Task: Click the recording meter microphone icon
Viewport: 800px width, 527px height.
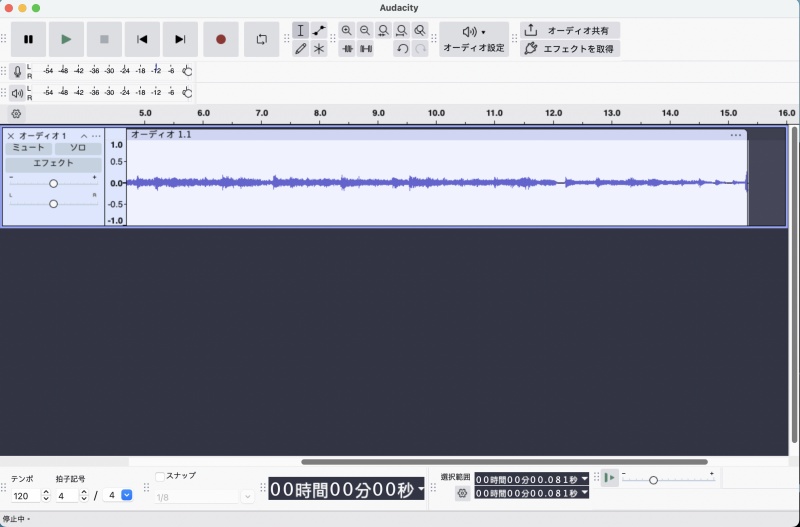Action: [x=17, y=71]
